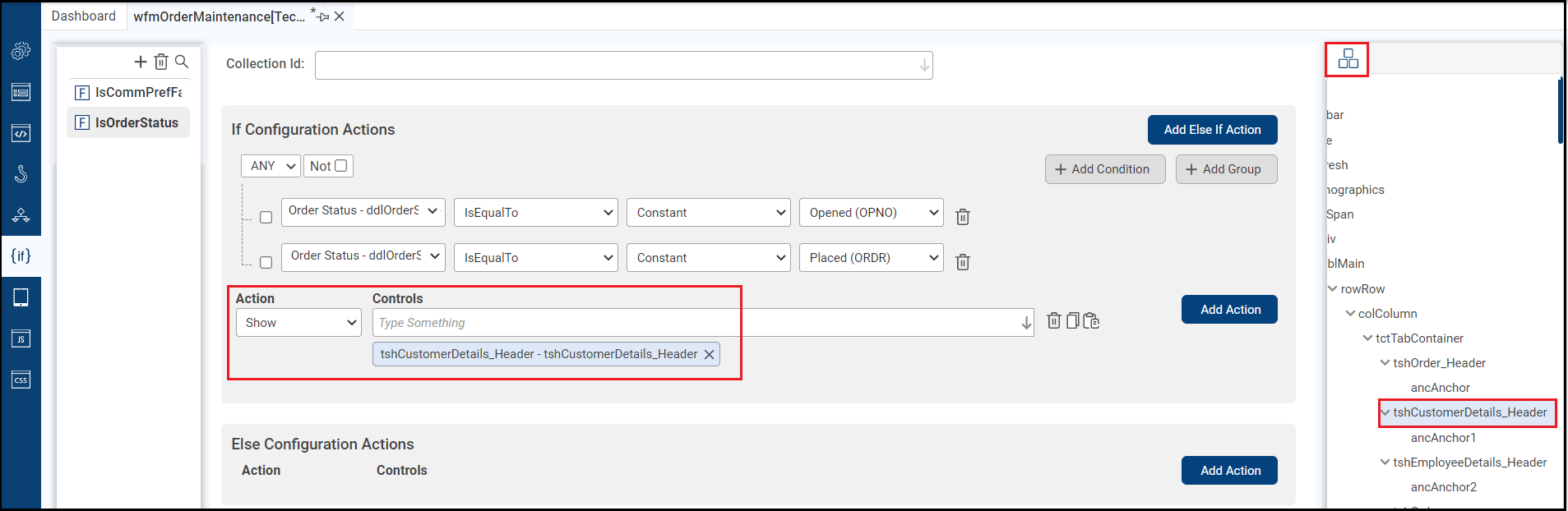Click the hook icon in the left sidebar
1568x511 pixels.
click(21, 174)
